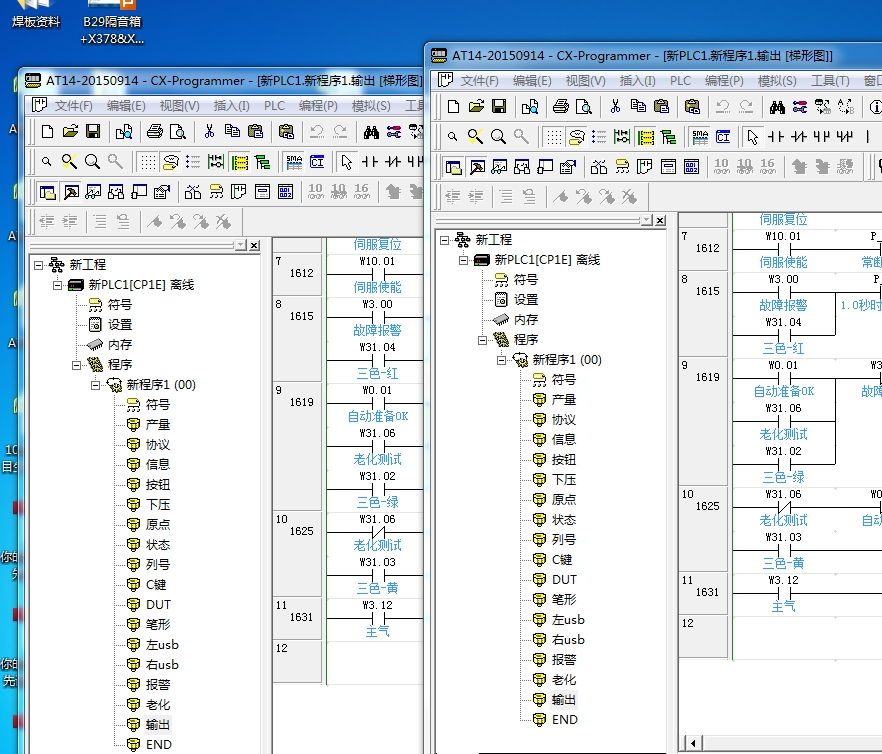The image size is (882, 754).
Task: Select arrow selection mode in right window
Action: coord(752,137)
